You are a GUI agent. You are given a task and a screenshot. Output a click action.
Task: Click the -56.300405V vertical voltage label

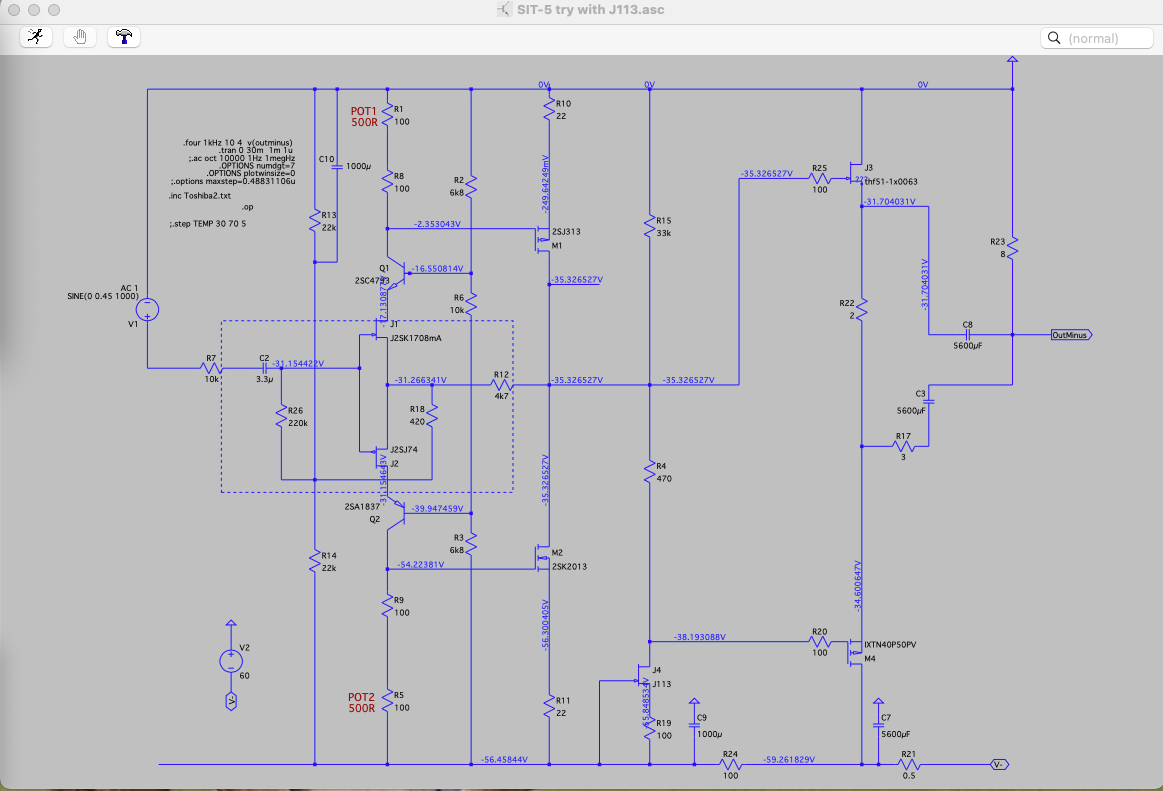pos(545,625)
